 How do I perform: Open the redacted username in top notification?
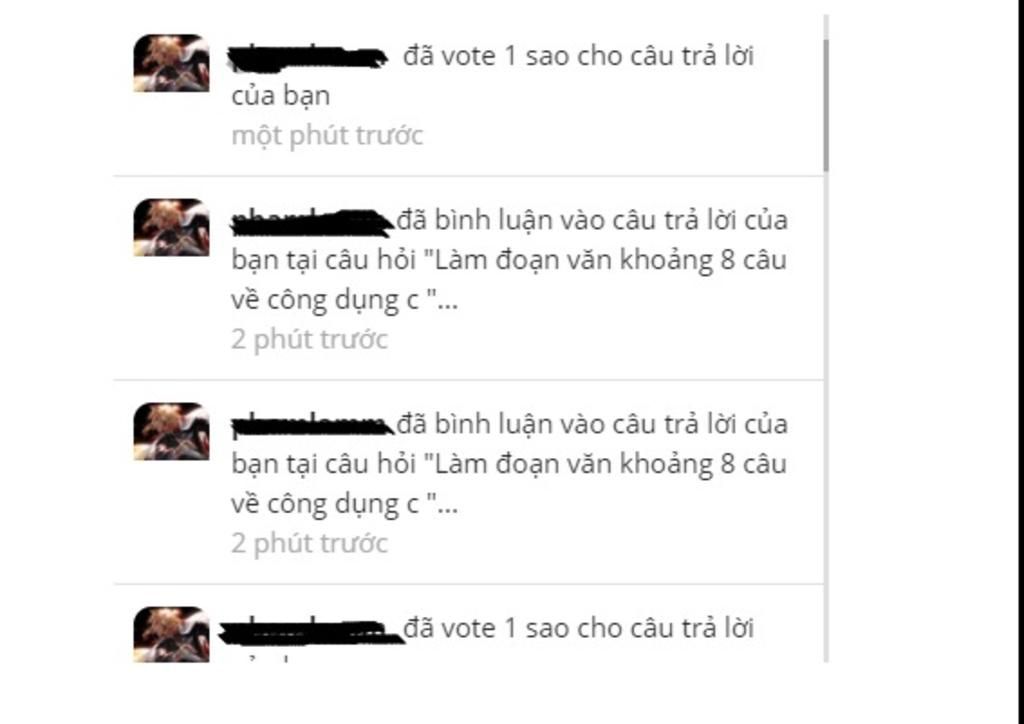[x=308, y=57]
